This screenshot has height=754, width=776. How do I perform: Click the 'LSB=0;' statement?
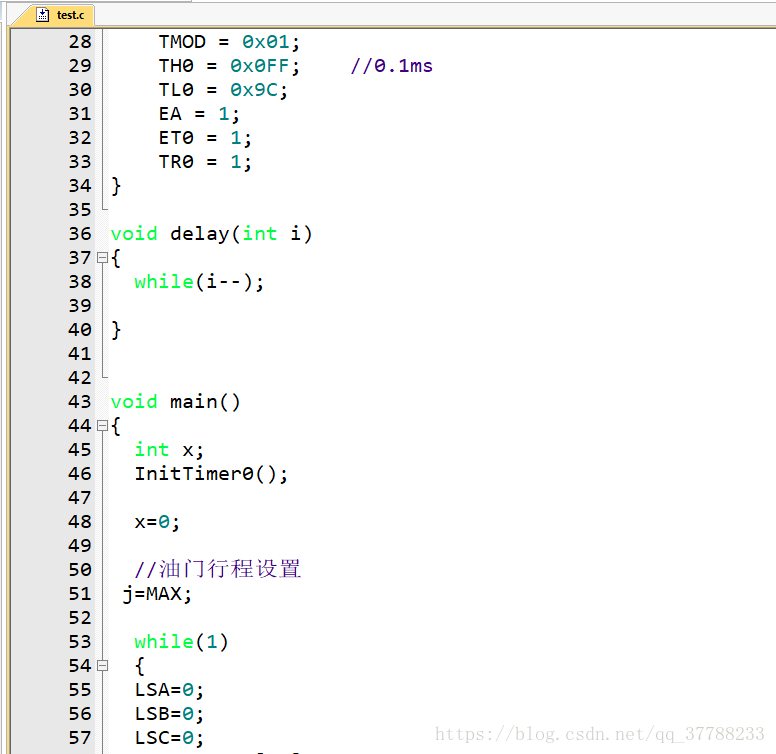(x=169, y=714)
